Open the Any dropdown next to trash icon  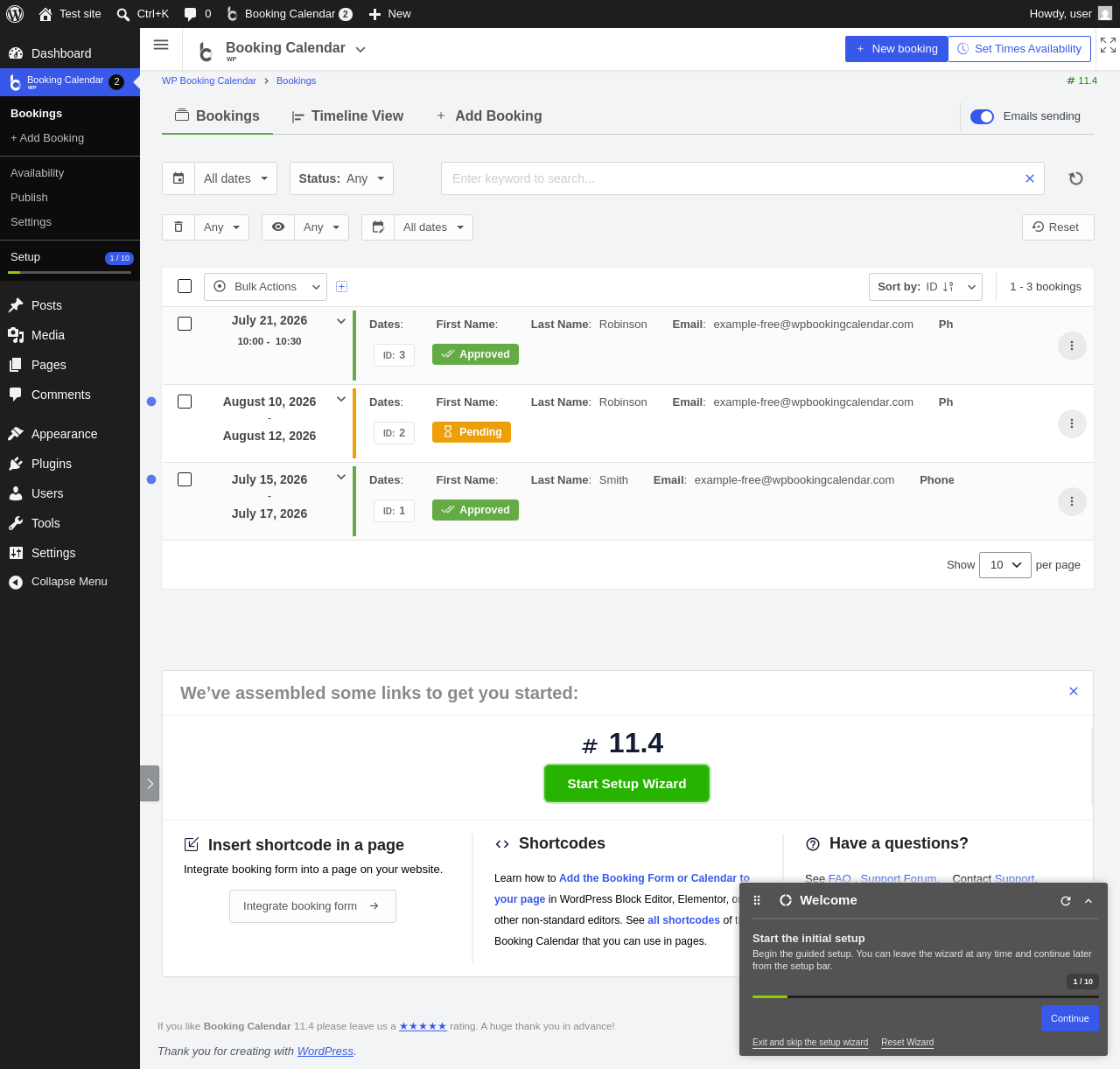coord(221,227)
